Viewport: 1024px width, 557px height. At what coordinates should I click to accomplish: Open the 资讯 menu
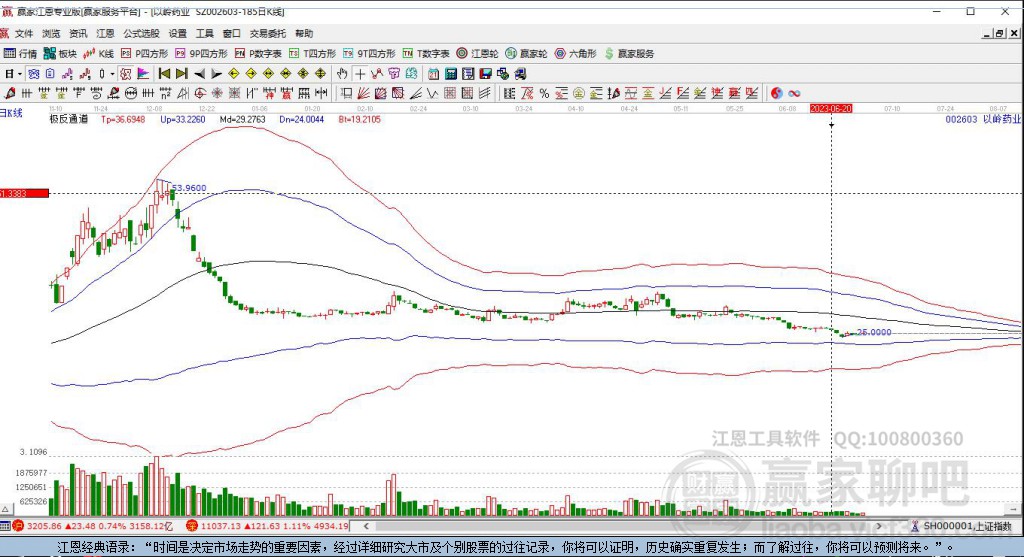point(78,33)
